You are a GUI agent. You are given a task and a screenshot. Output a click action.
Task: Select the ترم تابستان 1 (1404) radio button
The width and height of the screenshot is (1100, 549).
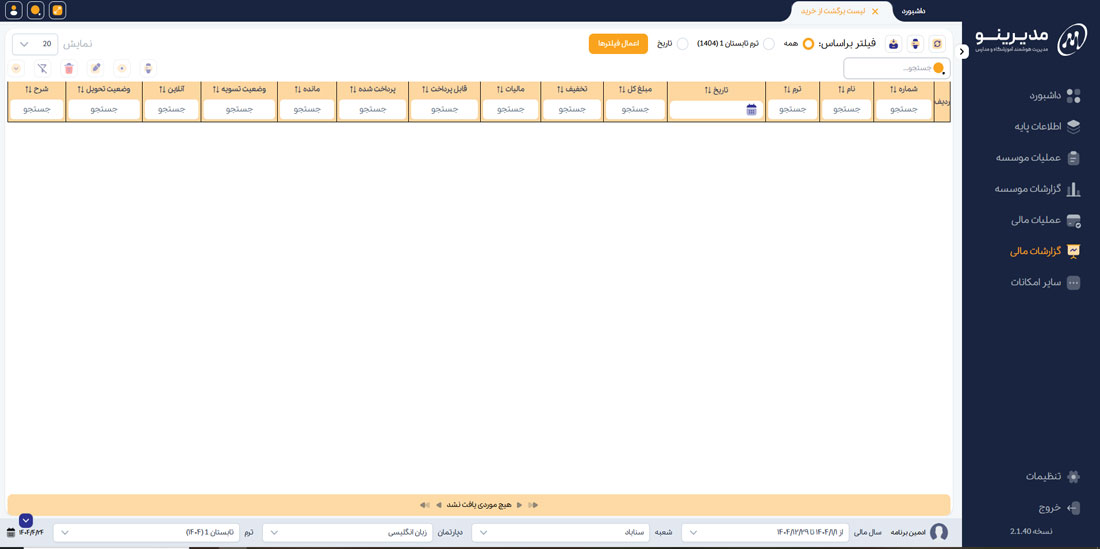768,44
